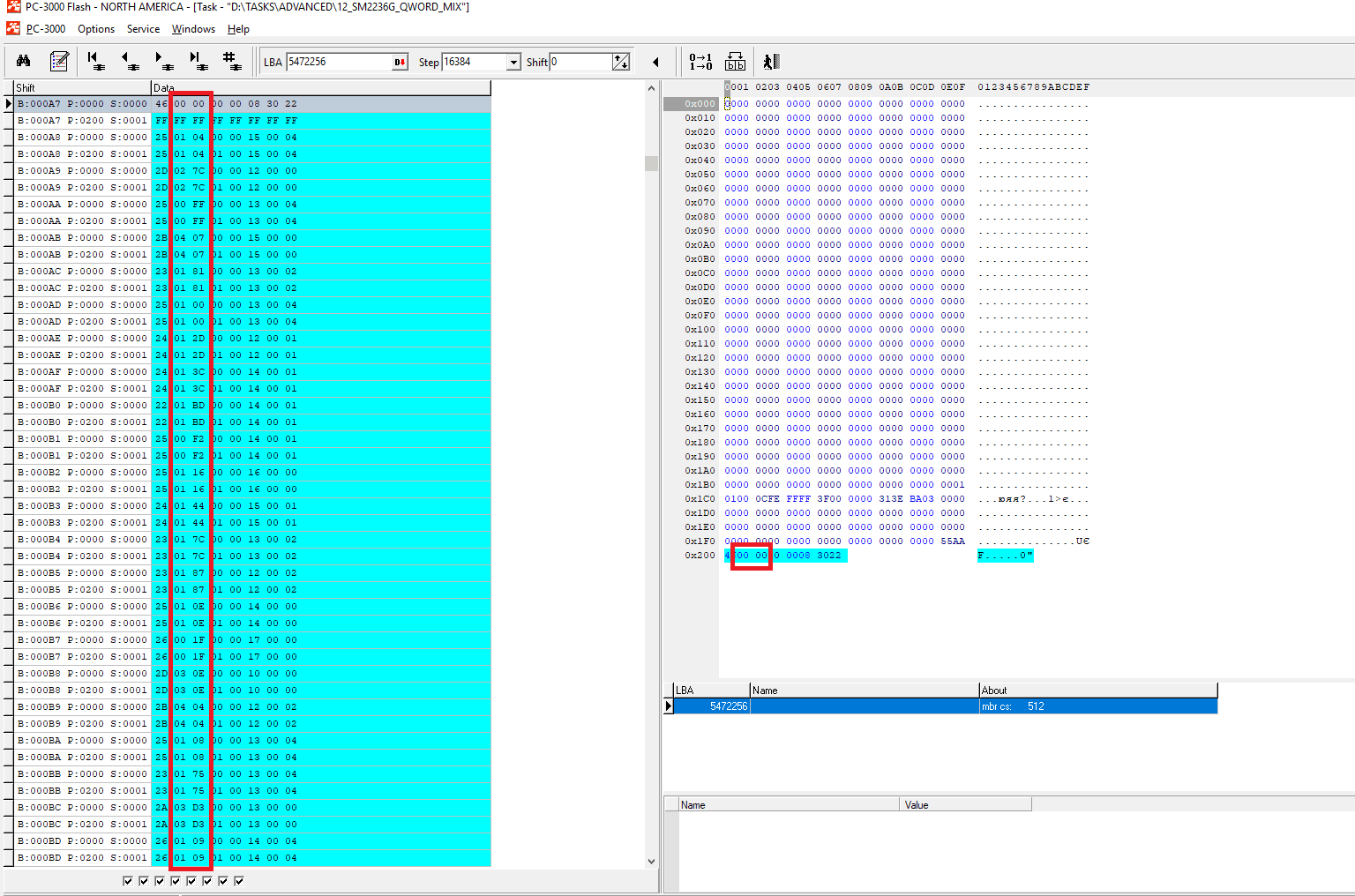Click the Name column header beside LBA
1355x896 pixels.
[x=865, y=690]
